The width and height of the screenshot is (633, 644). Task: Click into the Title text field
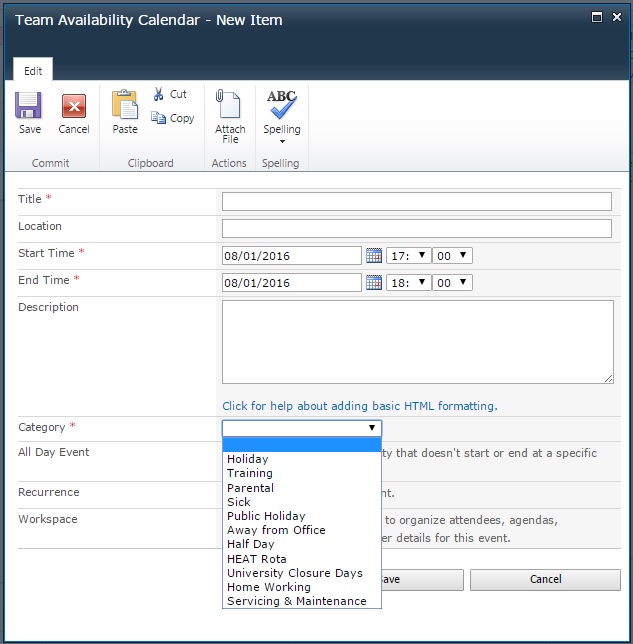tap(416, 202)
